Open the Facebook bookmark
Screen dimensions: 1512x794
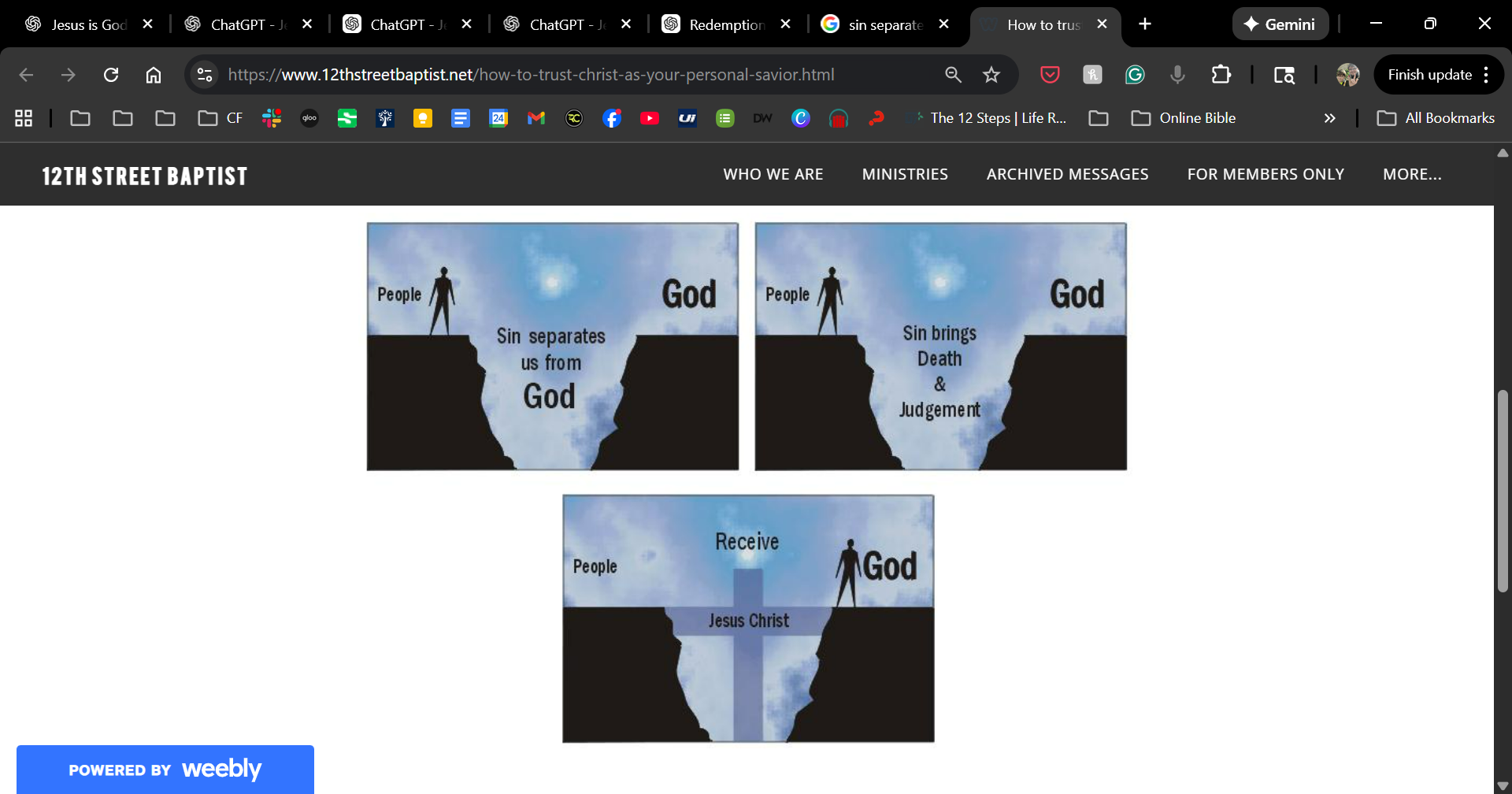612,118
